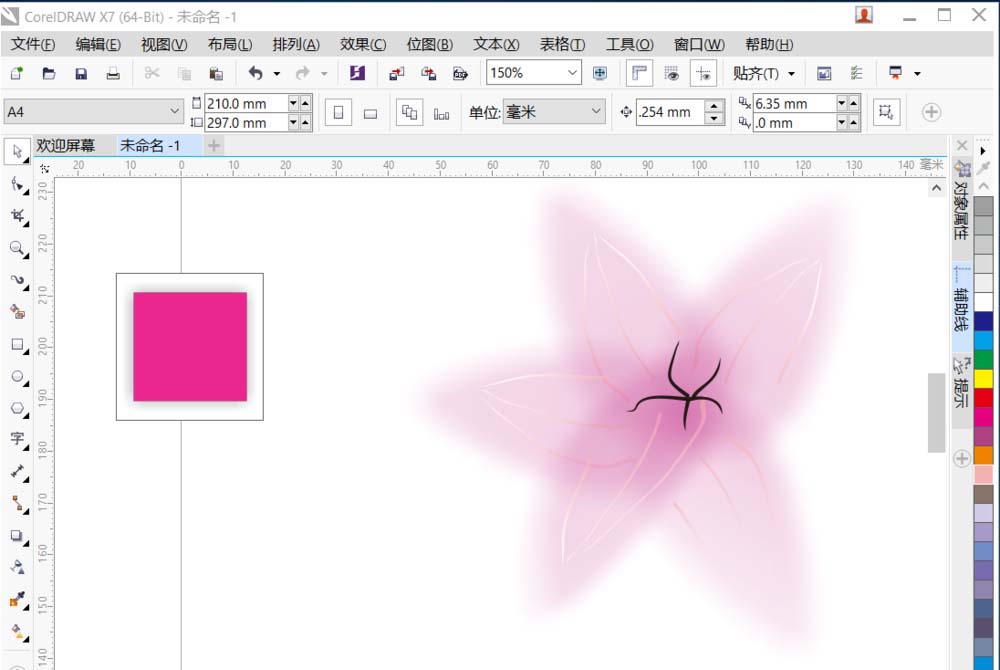The height and width of the screenshot is (670, 1000).
Task: Select the Interactive fill tool
Action: (17, 631)
